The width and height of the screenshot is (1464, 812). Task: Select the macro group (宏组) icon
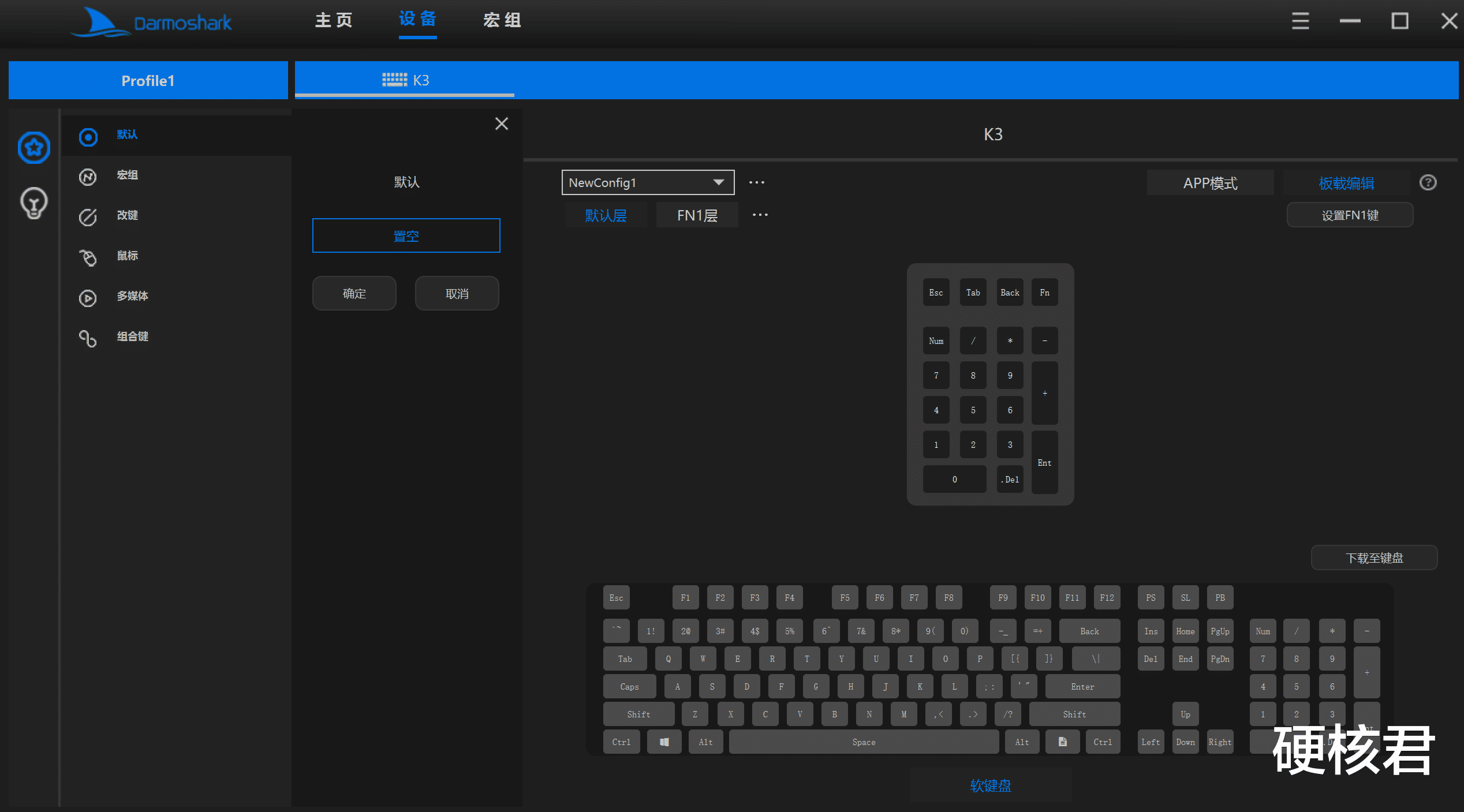pos(88,176)
